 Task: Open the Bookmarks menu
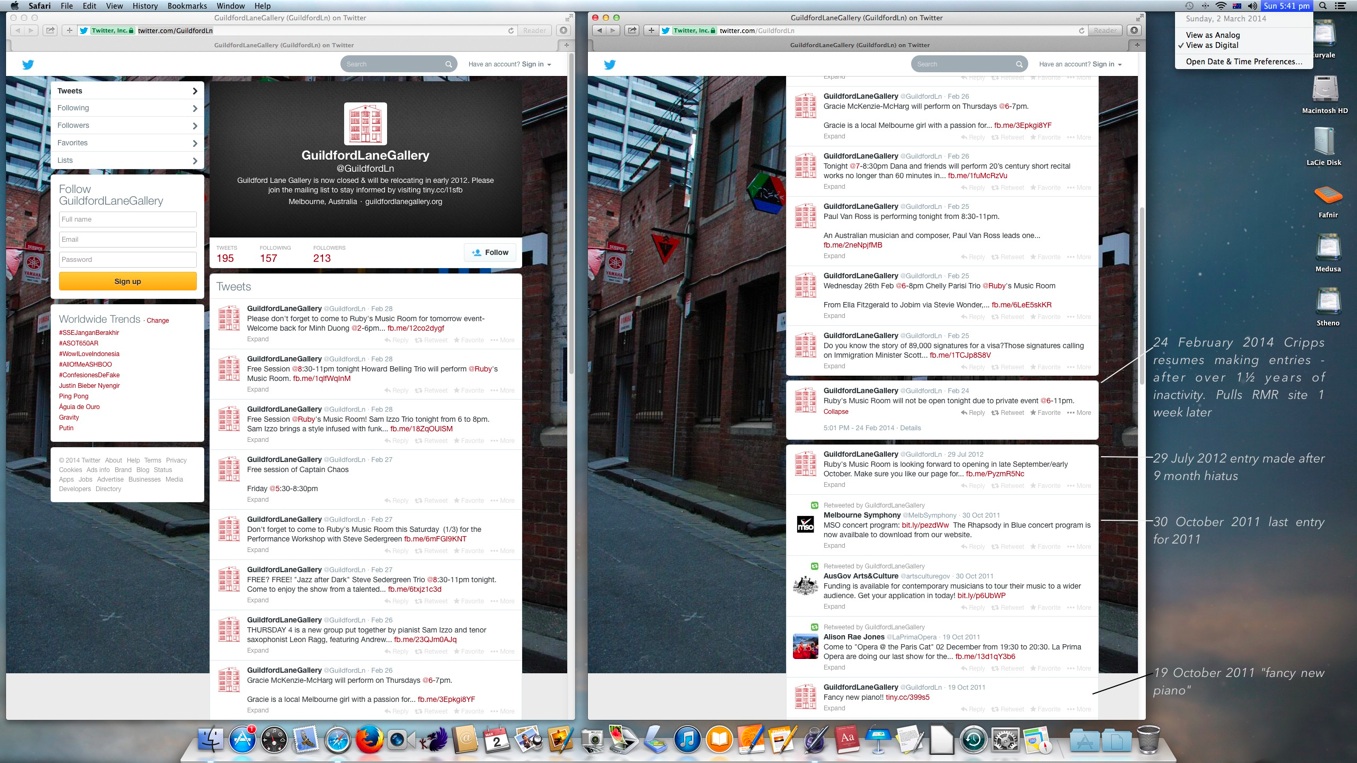187,6
